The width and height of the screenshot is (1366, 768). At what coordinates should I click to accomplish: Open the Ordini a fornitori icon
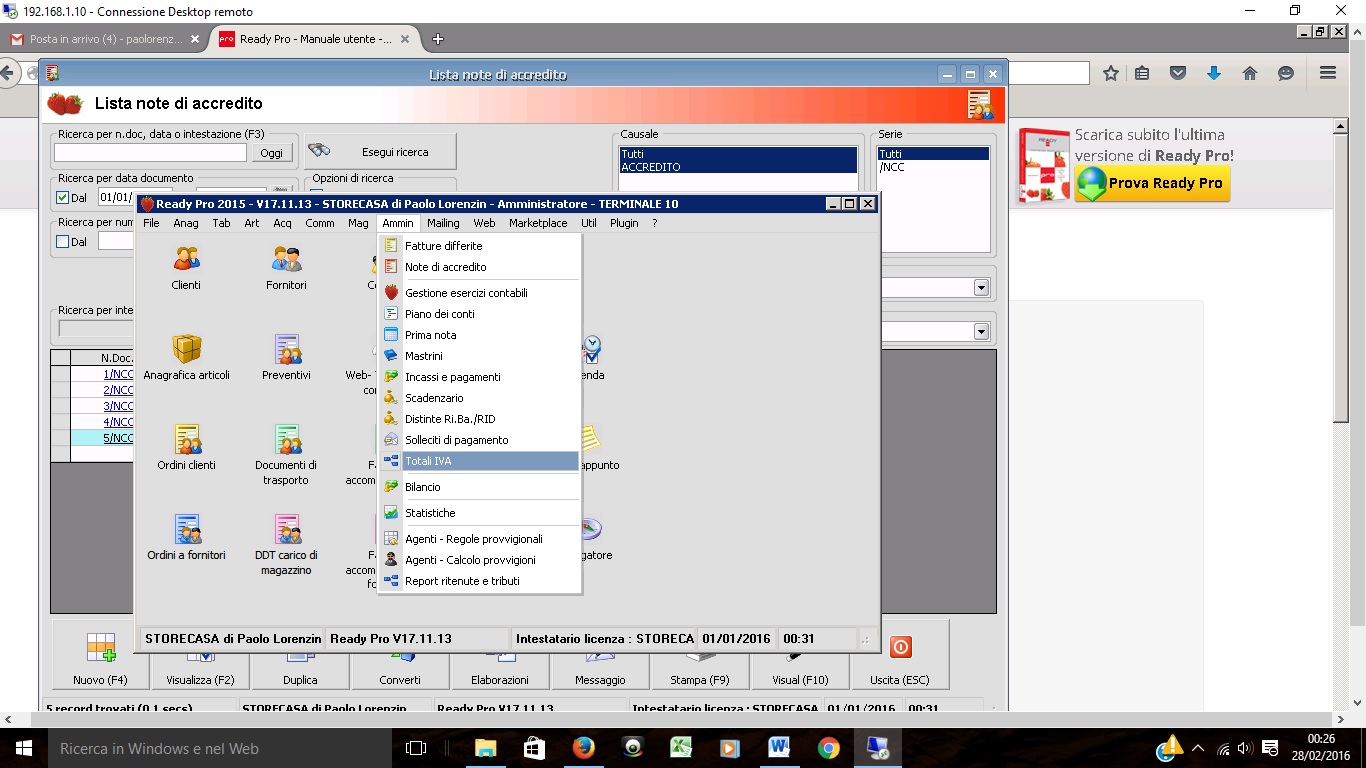187,529
